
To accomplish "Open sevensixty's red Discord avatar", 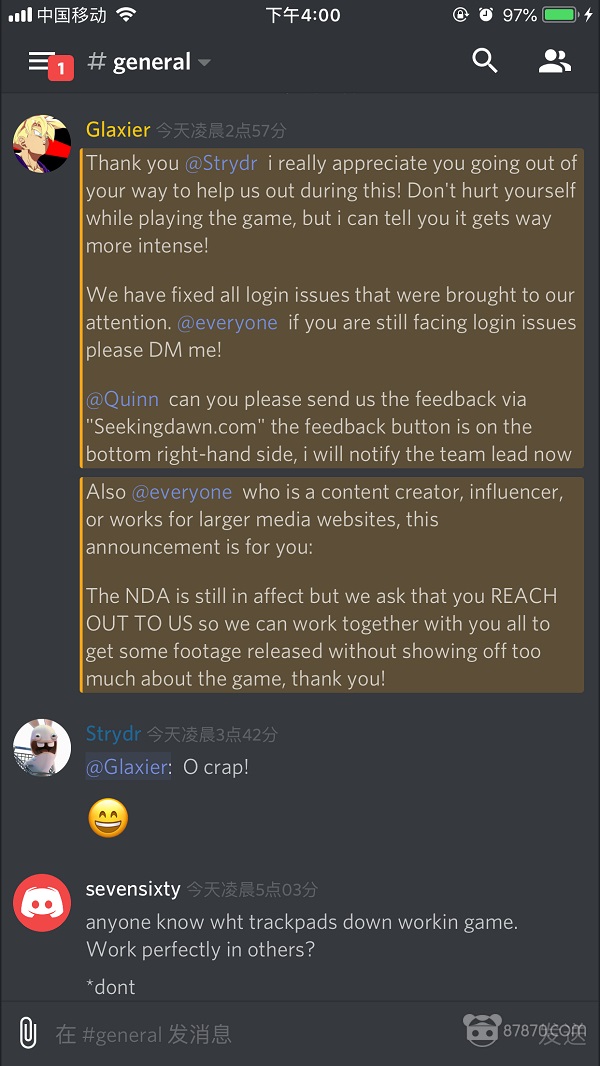I will click(42, 902).
